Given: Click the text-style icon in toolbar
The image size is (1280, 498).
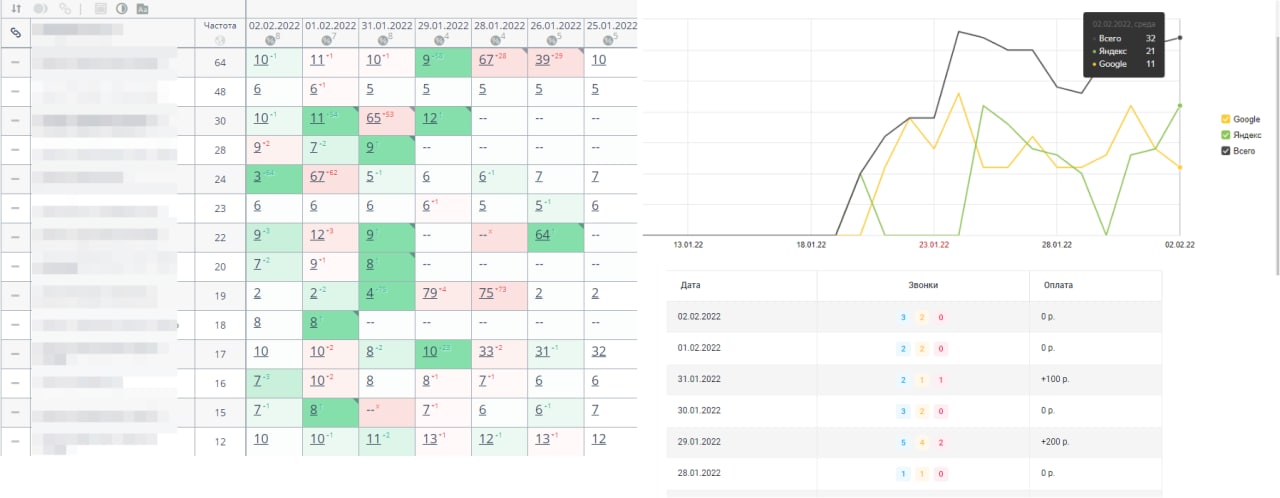Looking at the screenshot, I should tap(142, 9).
